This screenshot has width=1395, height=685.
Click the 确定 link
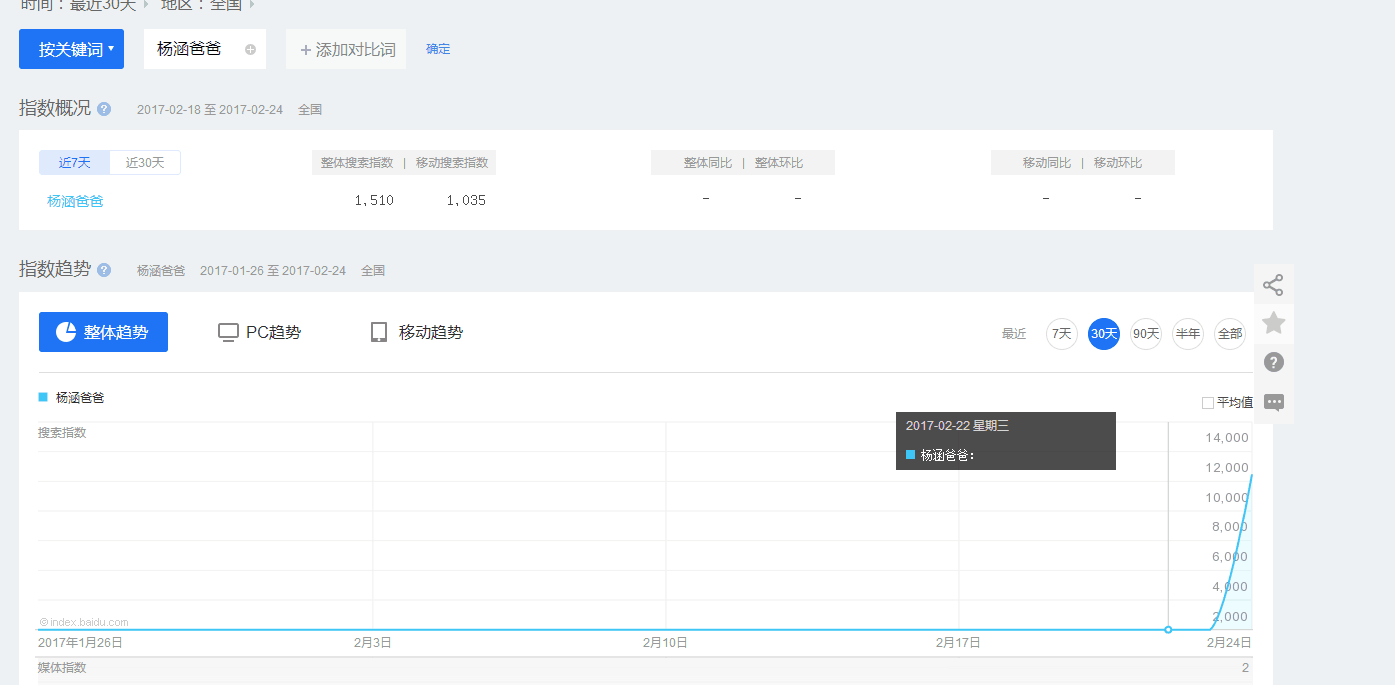tap(438, 49)
